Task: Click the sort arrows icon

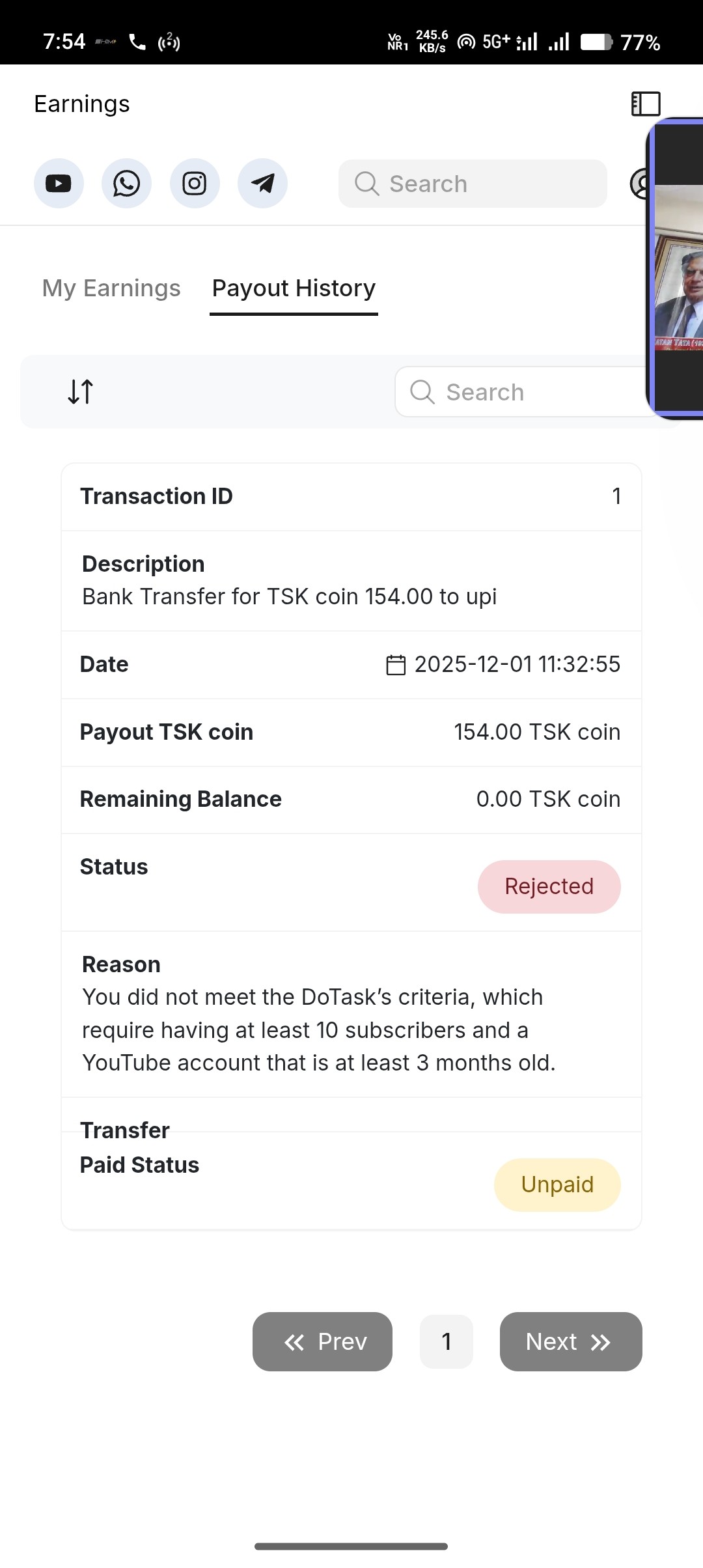Action: coord(81,392)
